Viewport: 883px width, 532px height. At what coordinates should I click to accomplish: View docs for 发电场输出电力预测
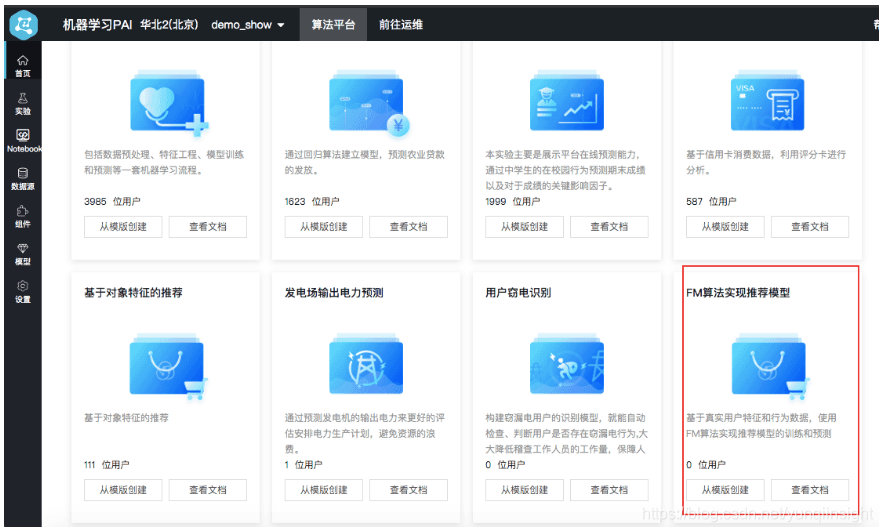pos(408,490)
